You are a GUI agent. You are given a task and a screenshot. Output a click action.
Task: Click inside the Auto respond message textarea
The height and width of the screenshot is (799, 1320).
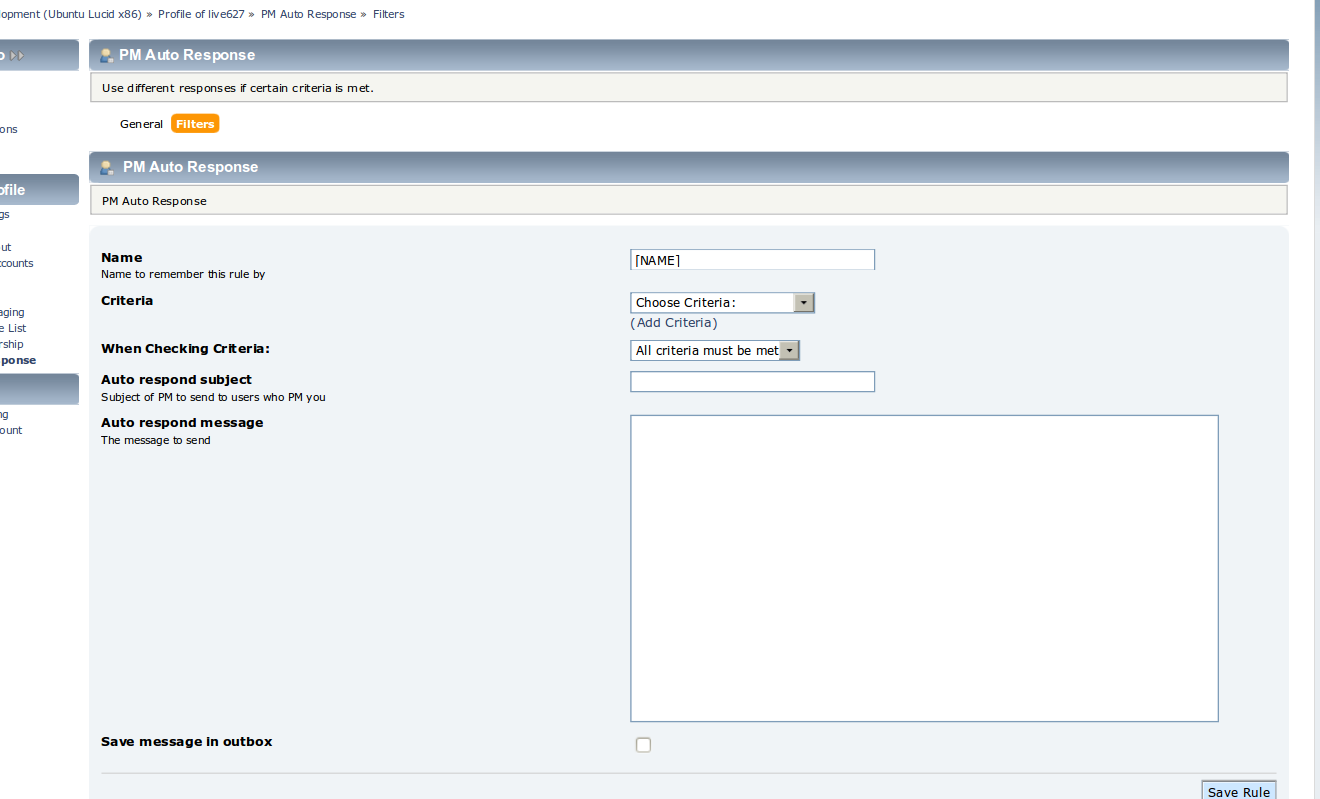pyautogui.click(x=924, y=568)
